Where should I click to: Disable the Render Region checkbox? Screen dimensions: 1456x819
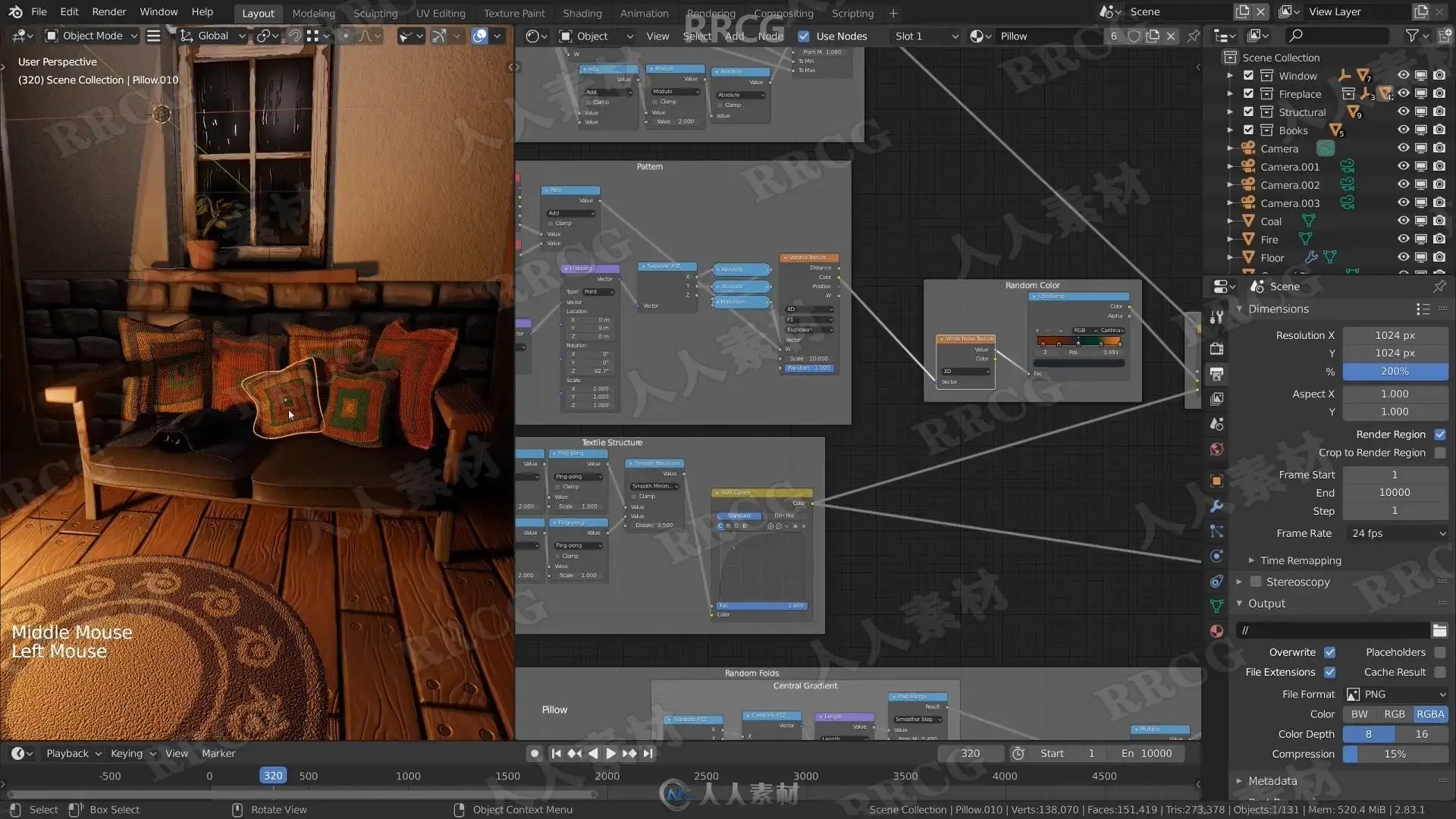(x=1439, y=435)
